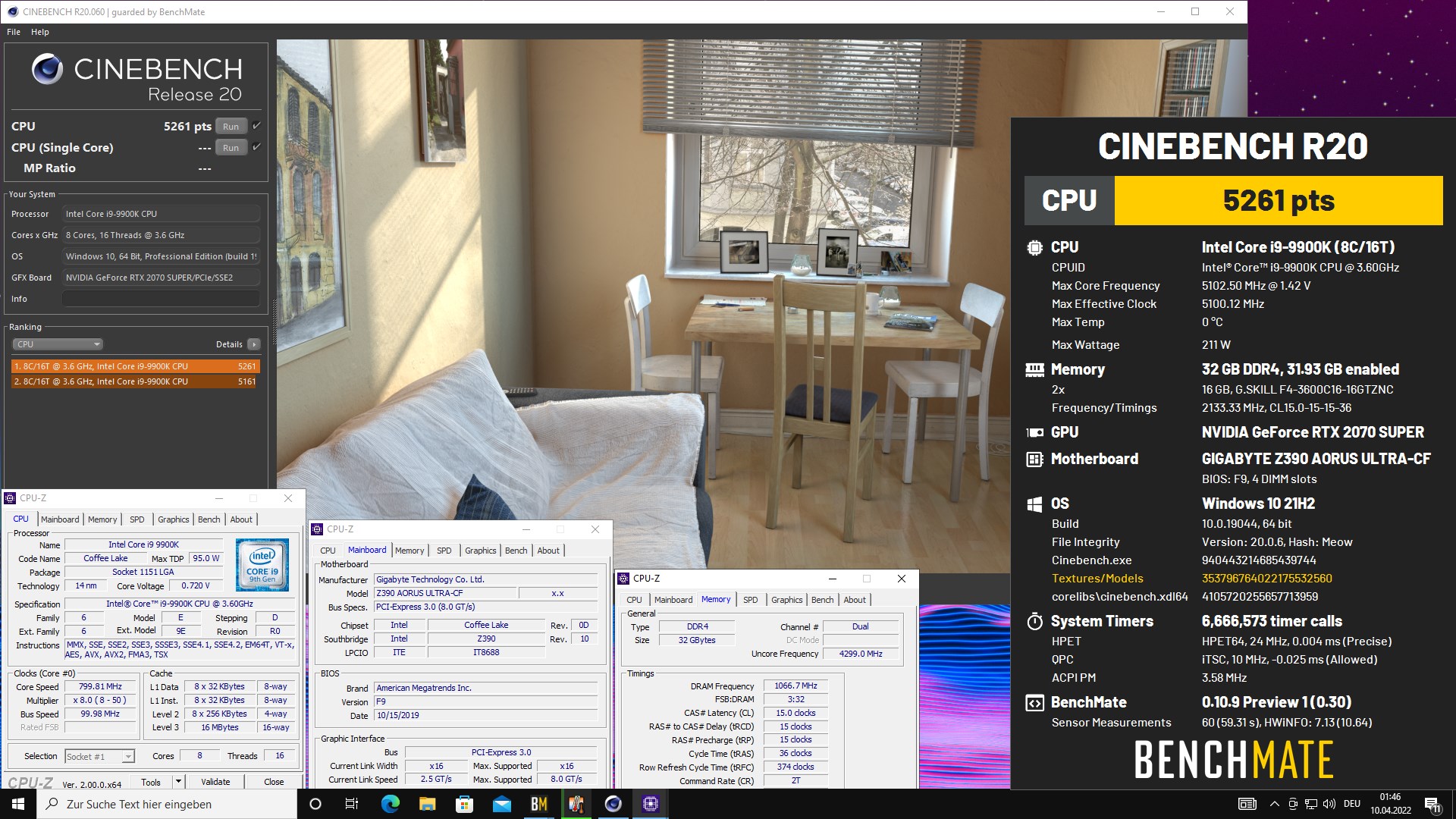
Task: Open News and interests tray icon
Action: [1247, 804]
